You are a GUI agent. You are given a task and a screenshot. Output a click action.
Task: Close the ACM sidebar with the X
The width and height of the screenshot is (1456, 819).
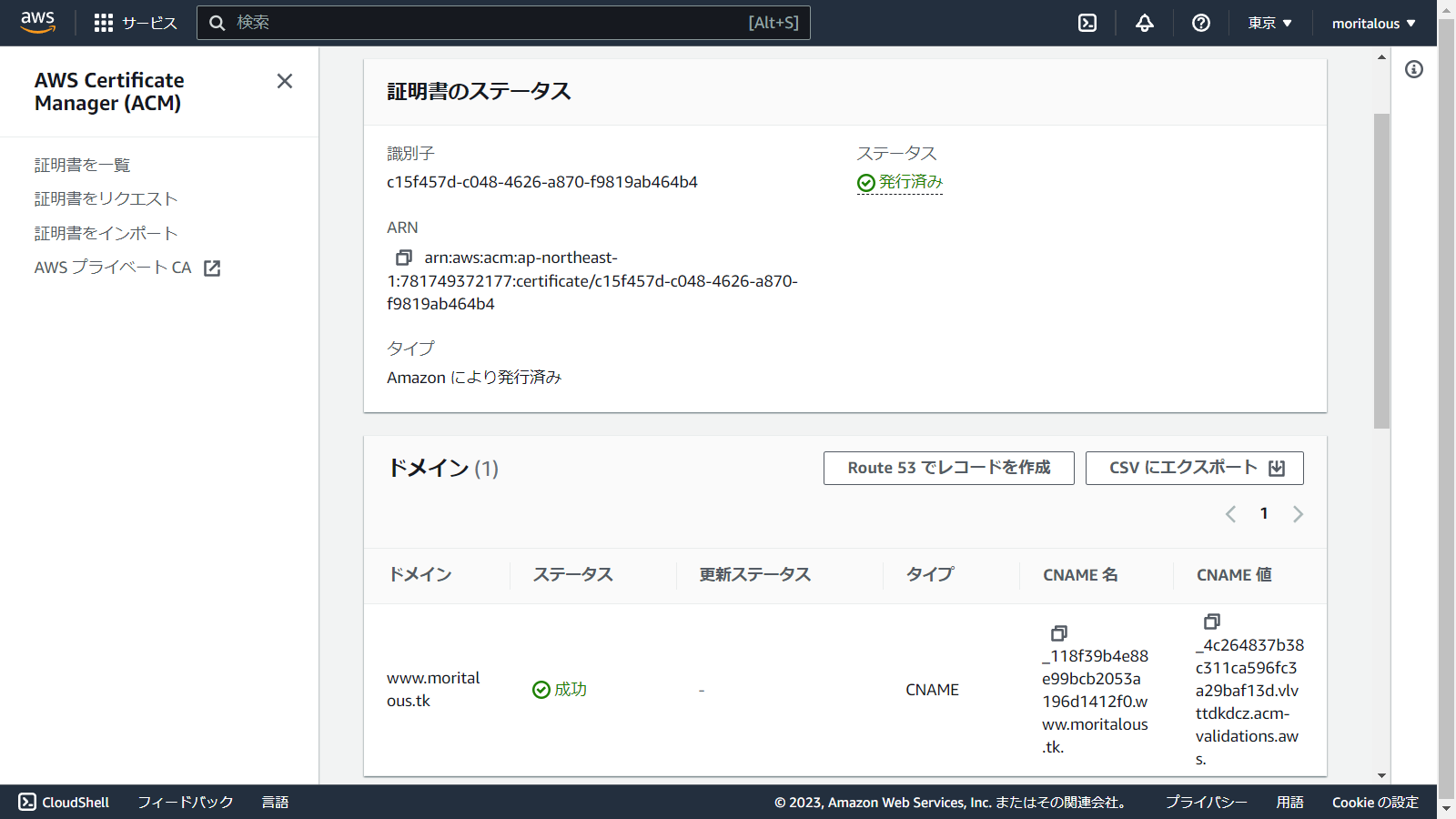284,81
